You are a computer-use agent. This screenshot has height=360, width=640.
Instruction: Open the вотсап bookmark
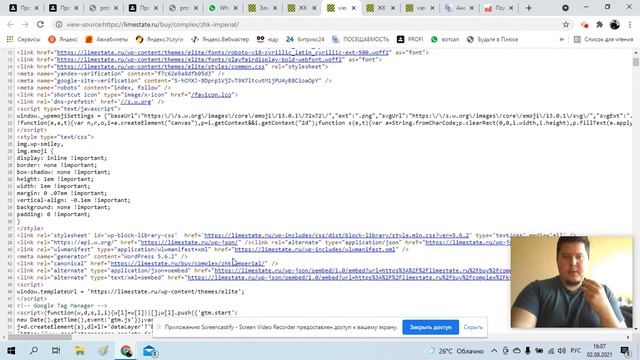445,40
